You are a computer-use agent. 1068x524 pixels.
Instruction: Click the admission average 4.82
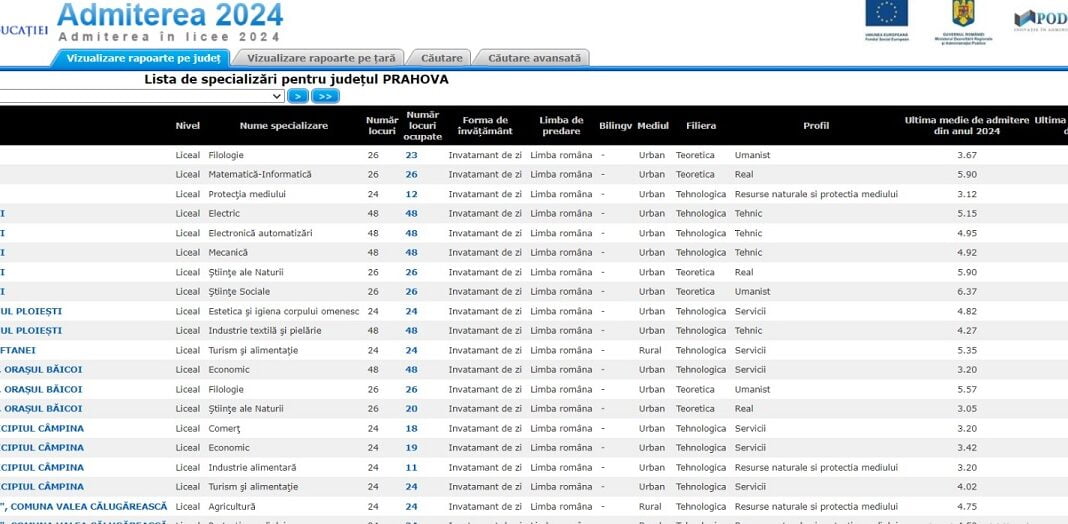tap(967, 311)
